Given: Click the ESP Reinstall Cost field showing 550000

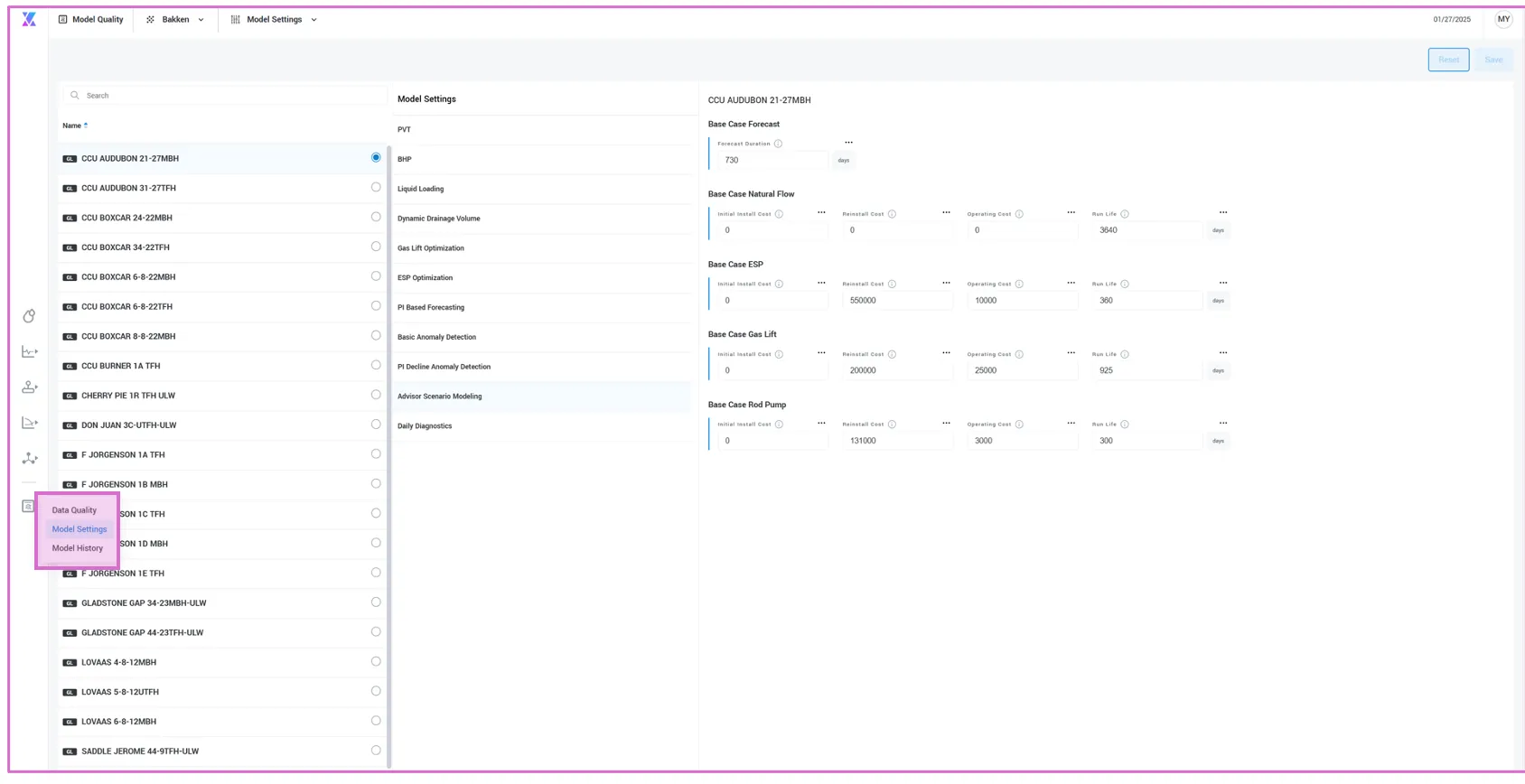Looking at the screenshot, I should coord(897,301).
